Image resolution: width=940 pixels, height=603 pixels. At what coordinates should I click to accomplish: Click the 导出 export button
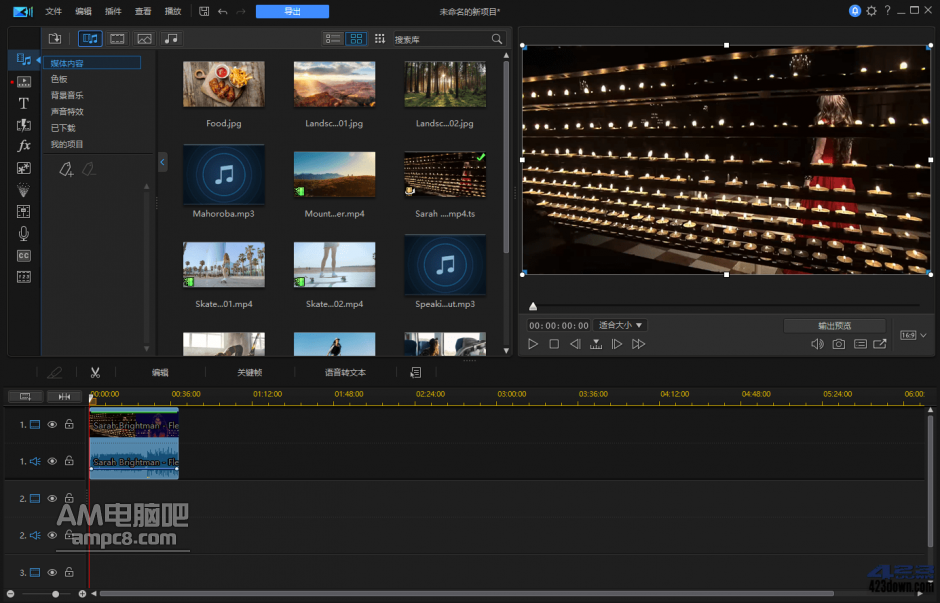click(x=293, y=11)
